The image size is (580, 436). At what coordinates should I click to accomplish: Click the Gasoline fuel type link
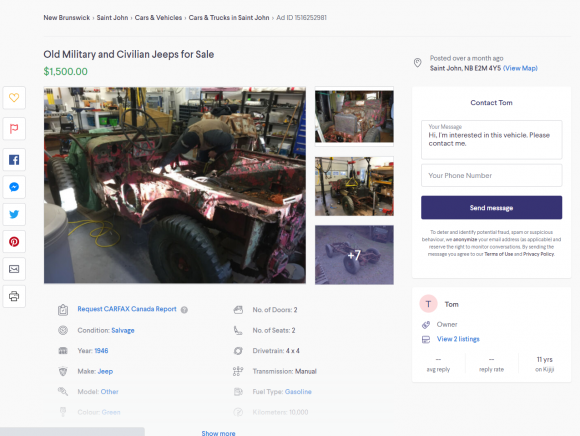tap(298, 392)
